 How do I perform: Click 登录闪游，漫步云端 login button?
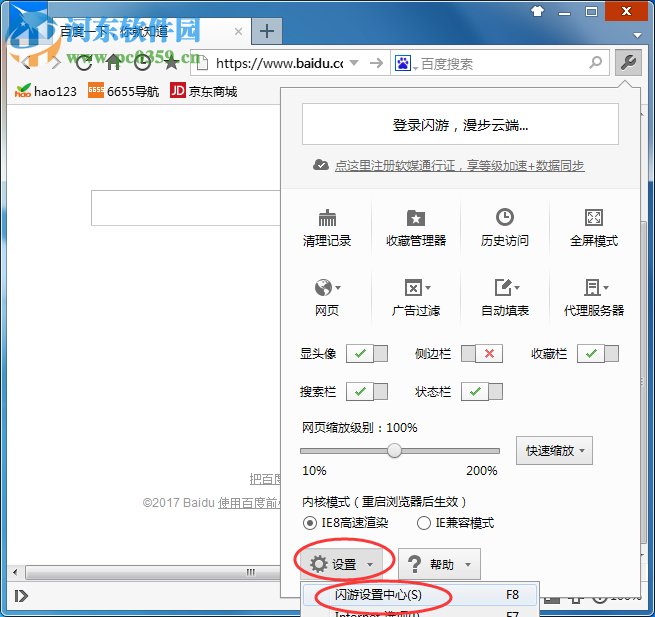[x=460, y=124]
